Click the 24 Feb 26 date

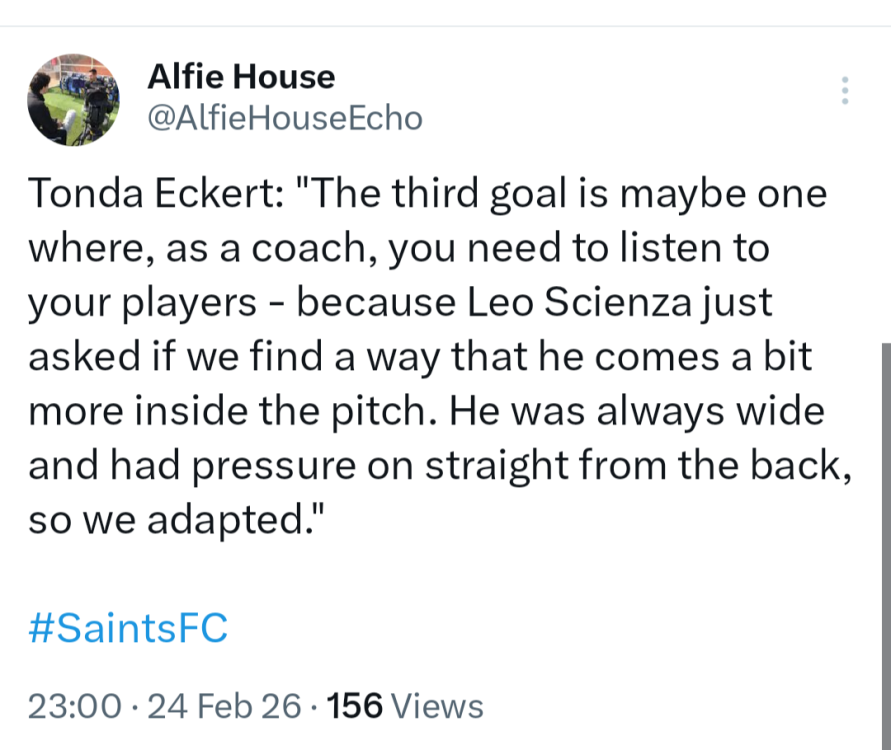224,707
